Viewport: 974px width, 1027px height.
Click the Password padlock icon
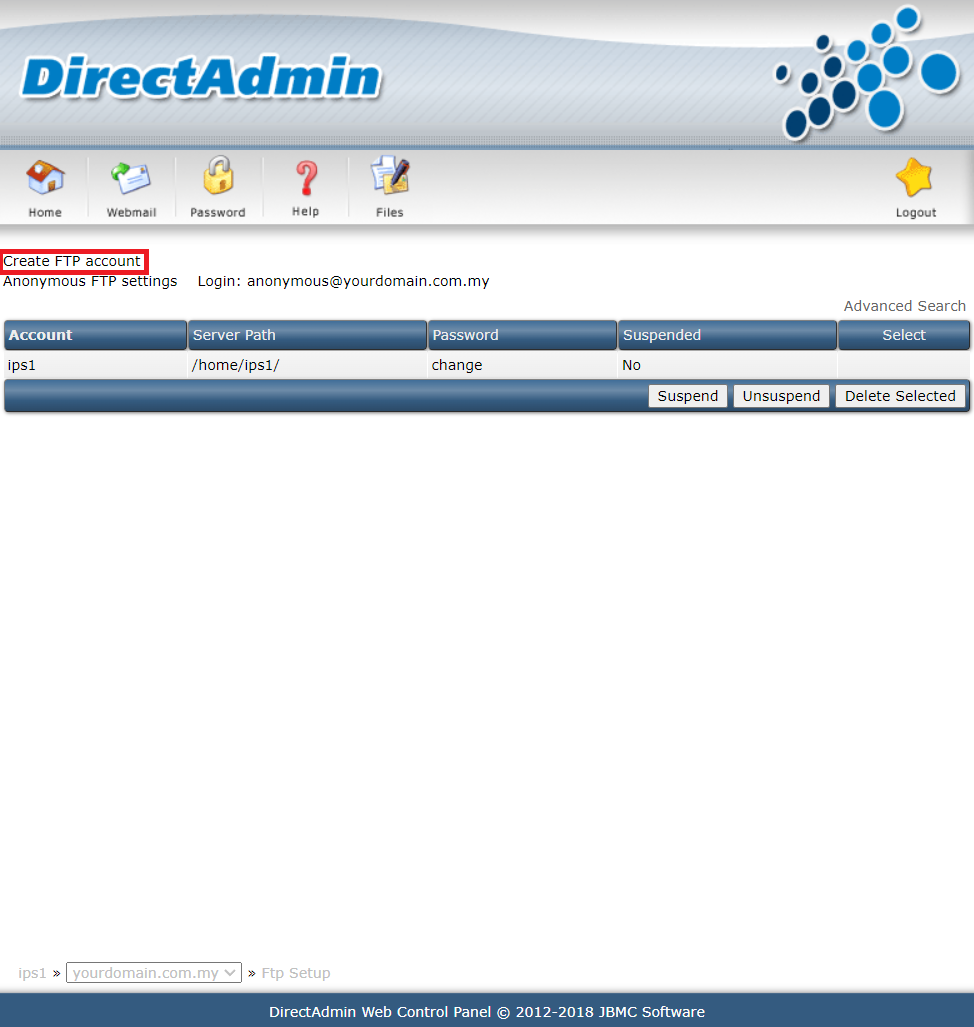pyautogui.click(x=218, y=180)
